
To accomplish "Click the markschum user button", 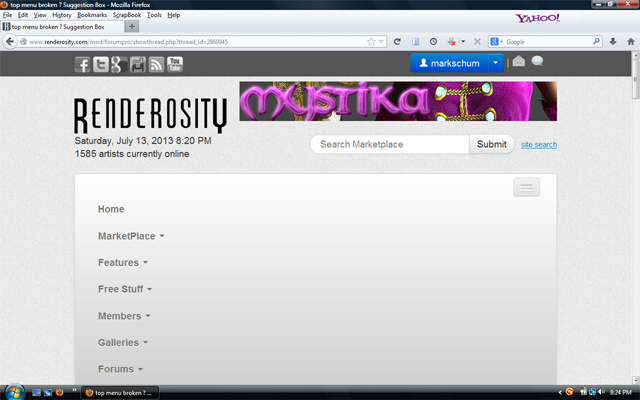I will [449, 63].
